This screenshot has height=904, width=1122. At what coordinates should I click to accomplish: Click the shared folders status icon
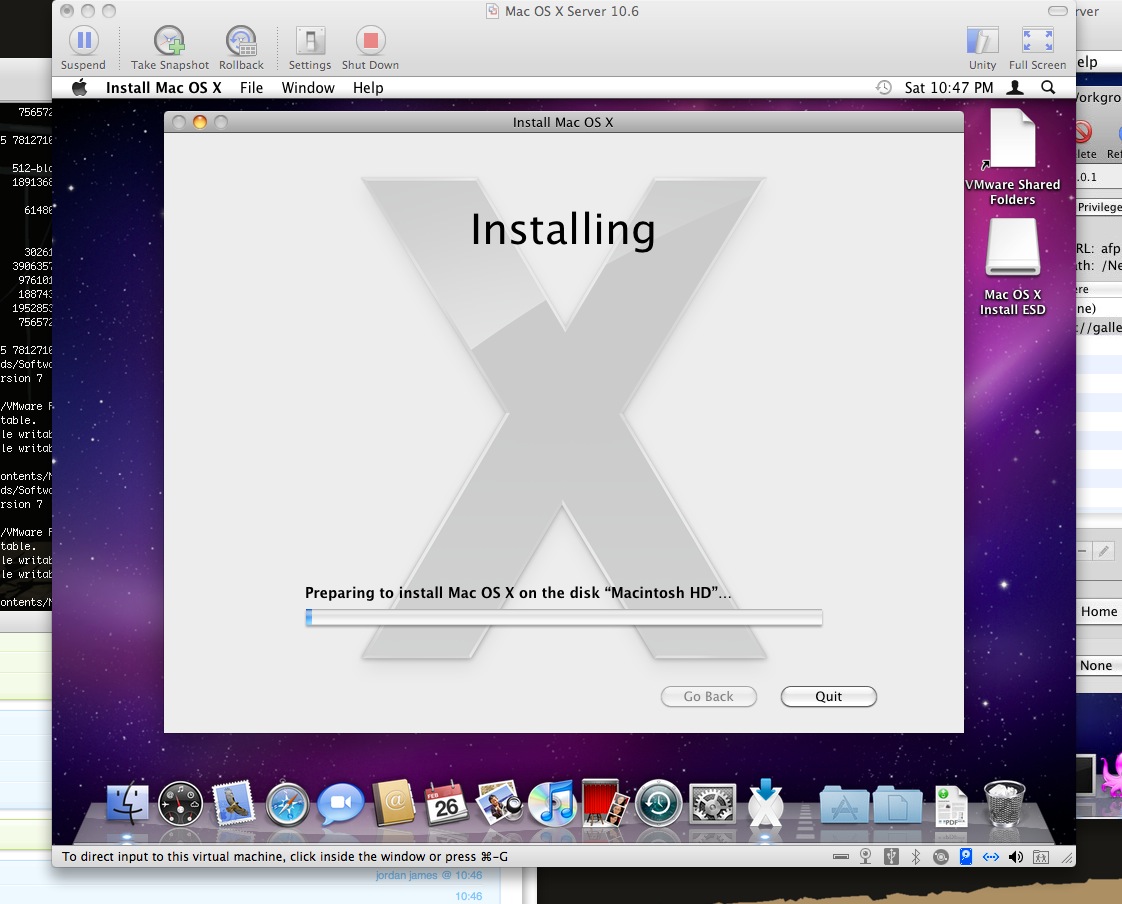point(1041,857)
